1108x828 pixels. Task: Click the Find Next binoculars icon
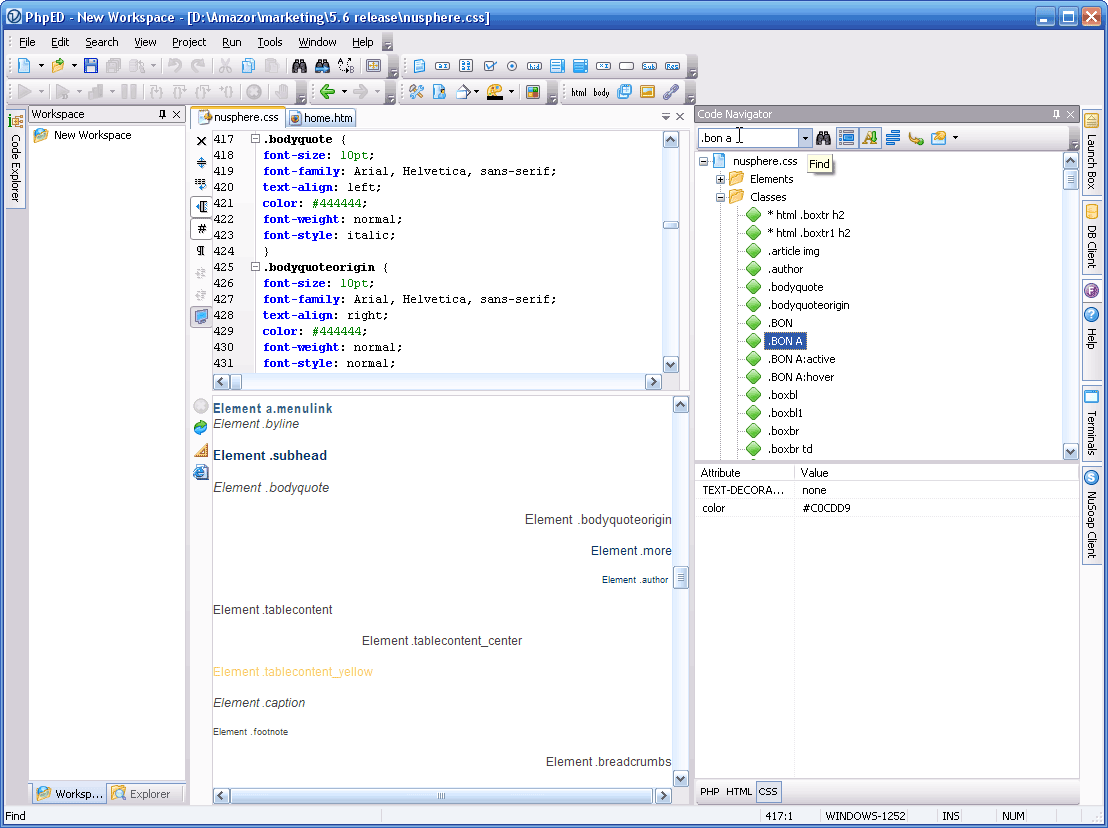click(322, 66)
